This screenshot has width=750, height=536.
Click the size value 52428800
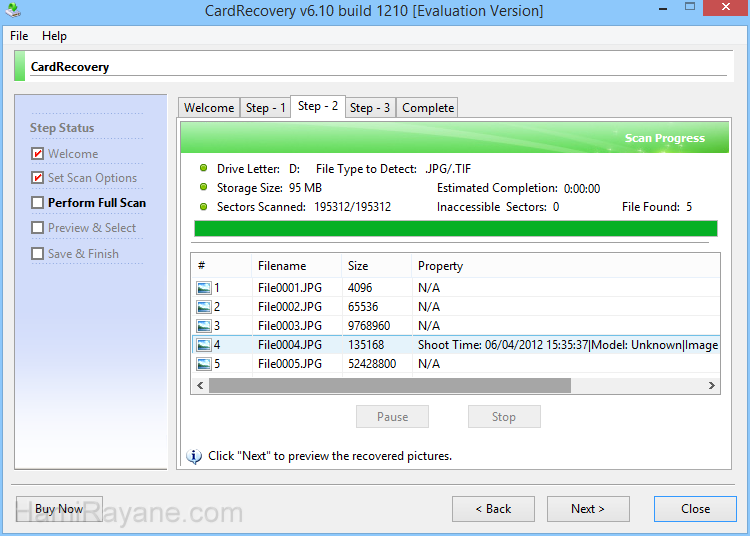372,364
